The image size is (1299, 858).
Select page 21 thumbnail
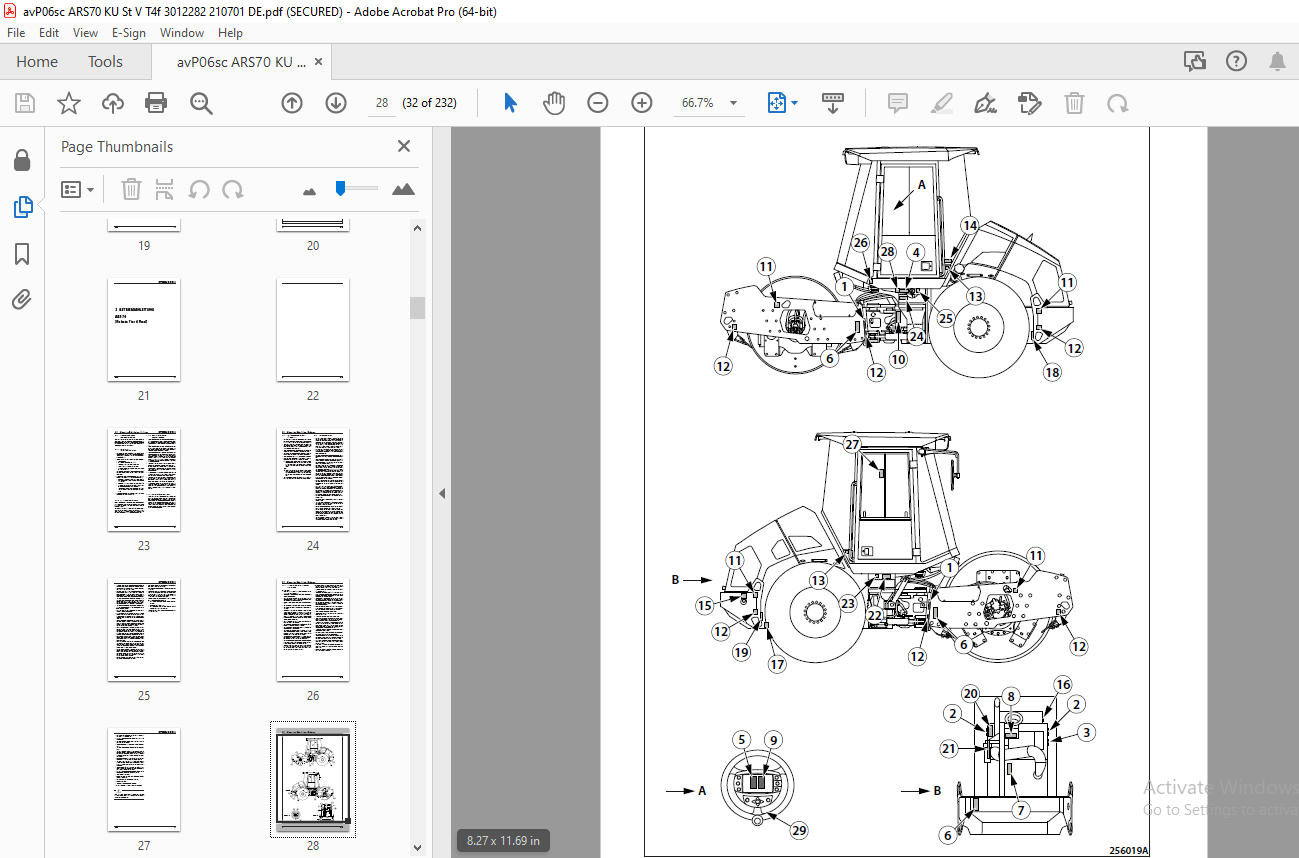point(144,330)
